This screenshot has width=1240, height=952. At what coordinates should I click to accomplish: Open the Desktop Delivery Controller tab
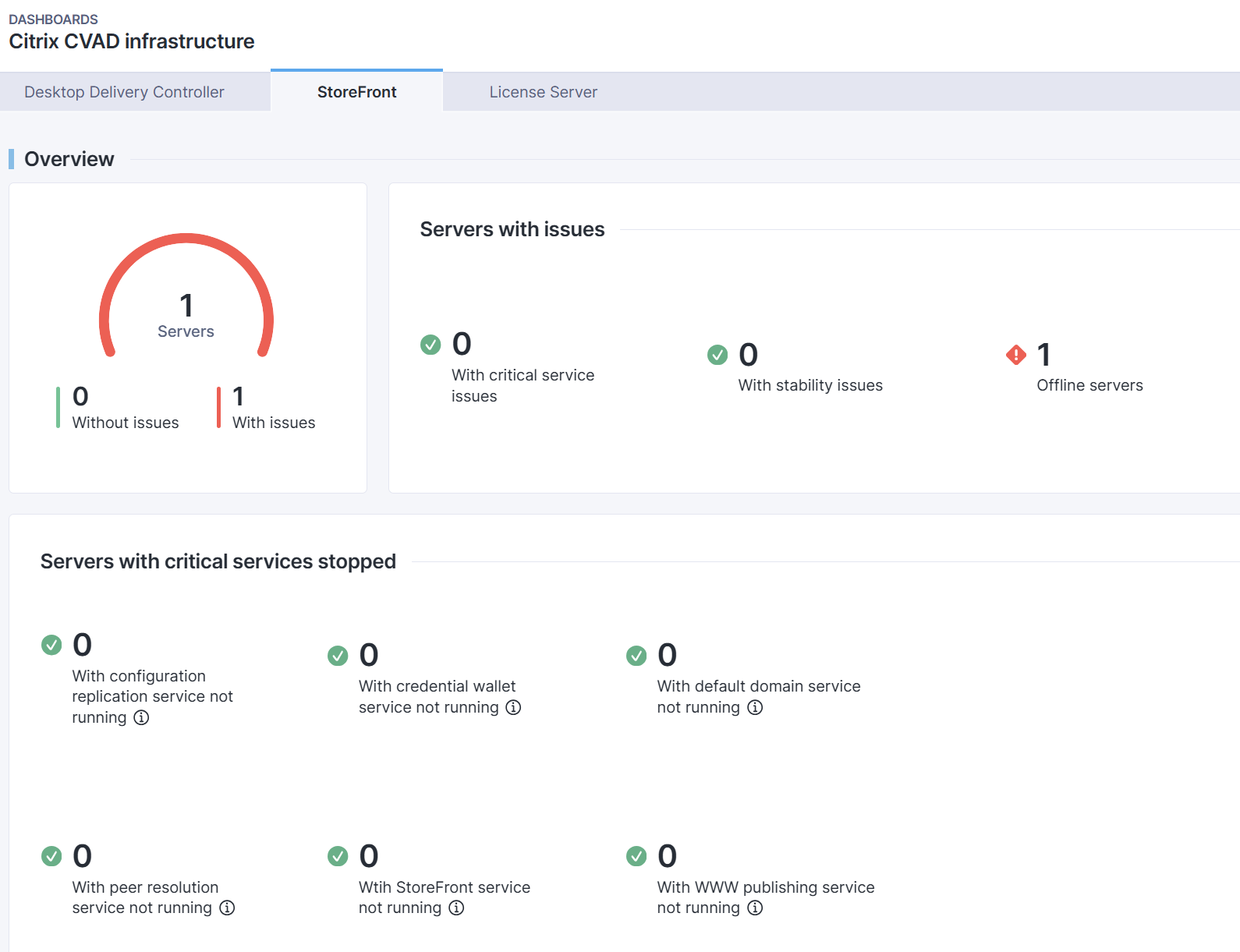(124, 92)
